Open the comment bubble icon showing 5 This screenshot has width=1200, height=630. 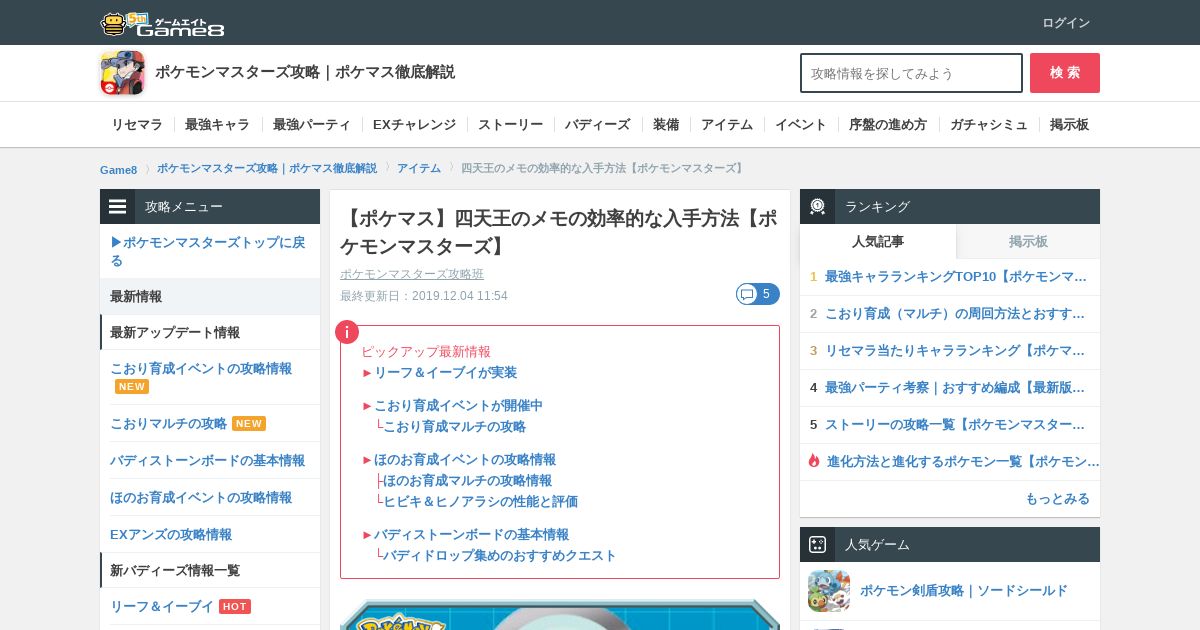pos(758,294)
